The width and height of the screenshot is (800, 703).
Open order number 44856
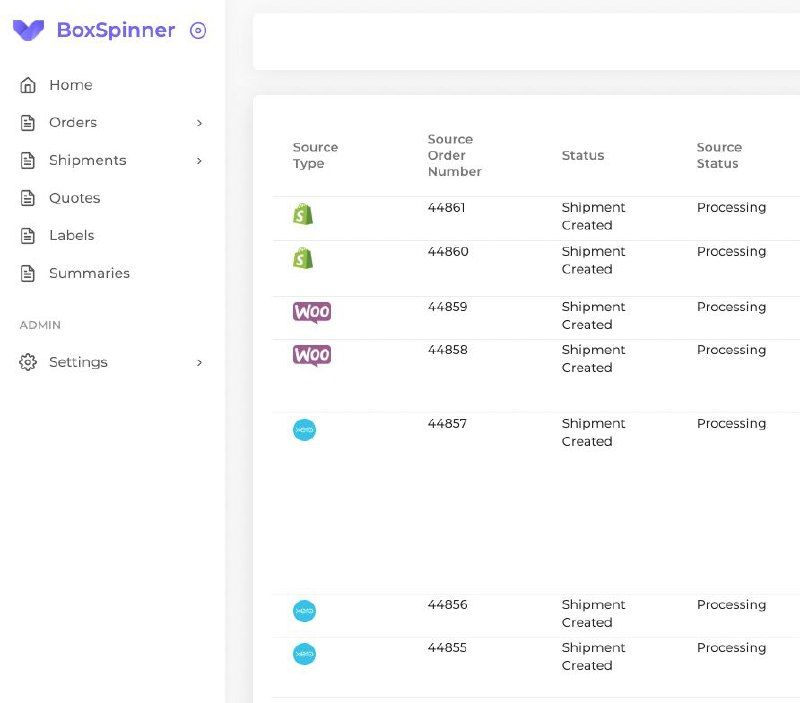click(x=447, y=605)
